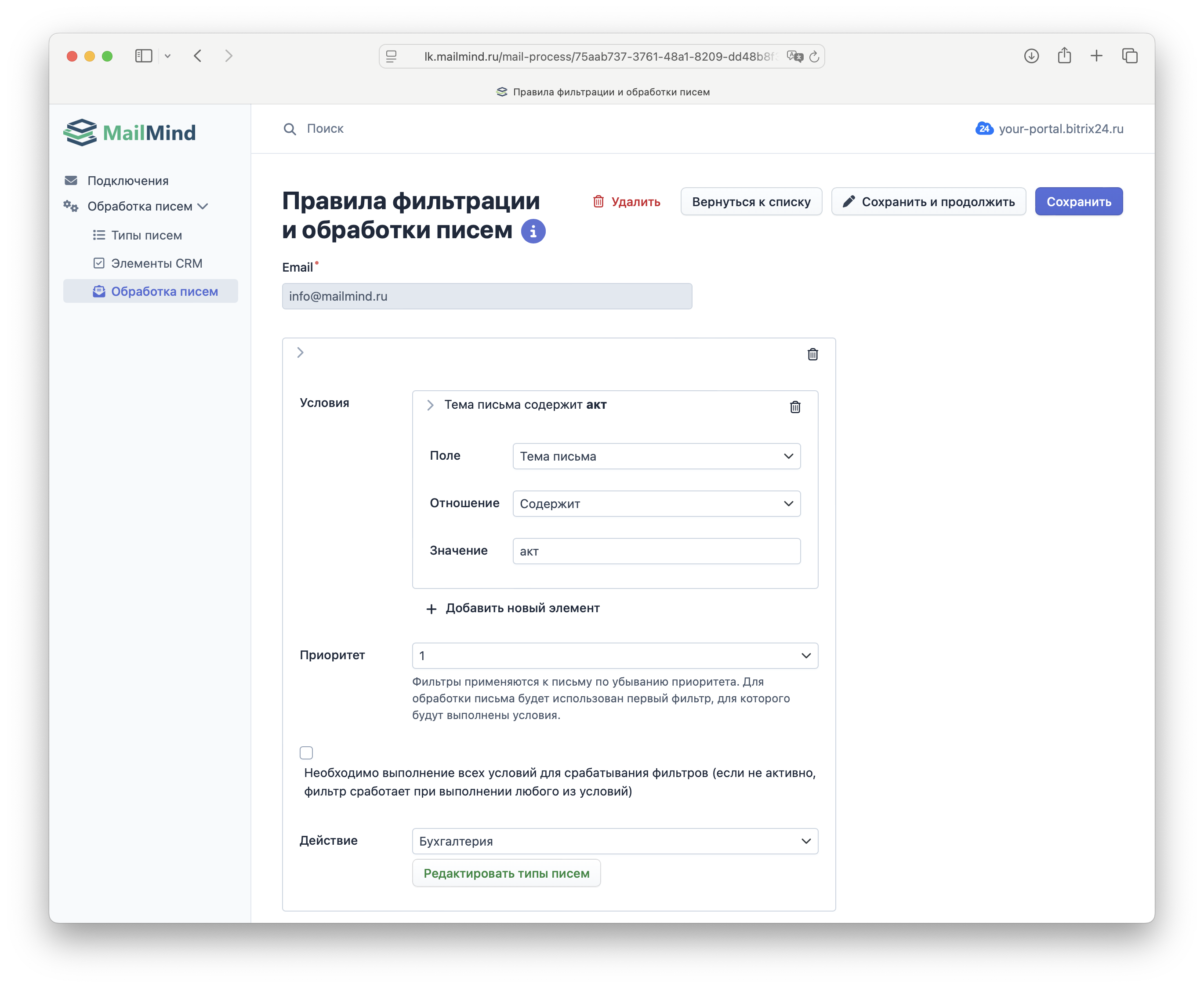Viewport: 1204px width, 988px height.
Task: Open Типы писем in sidebar
Action: point(146,236)
